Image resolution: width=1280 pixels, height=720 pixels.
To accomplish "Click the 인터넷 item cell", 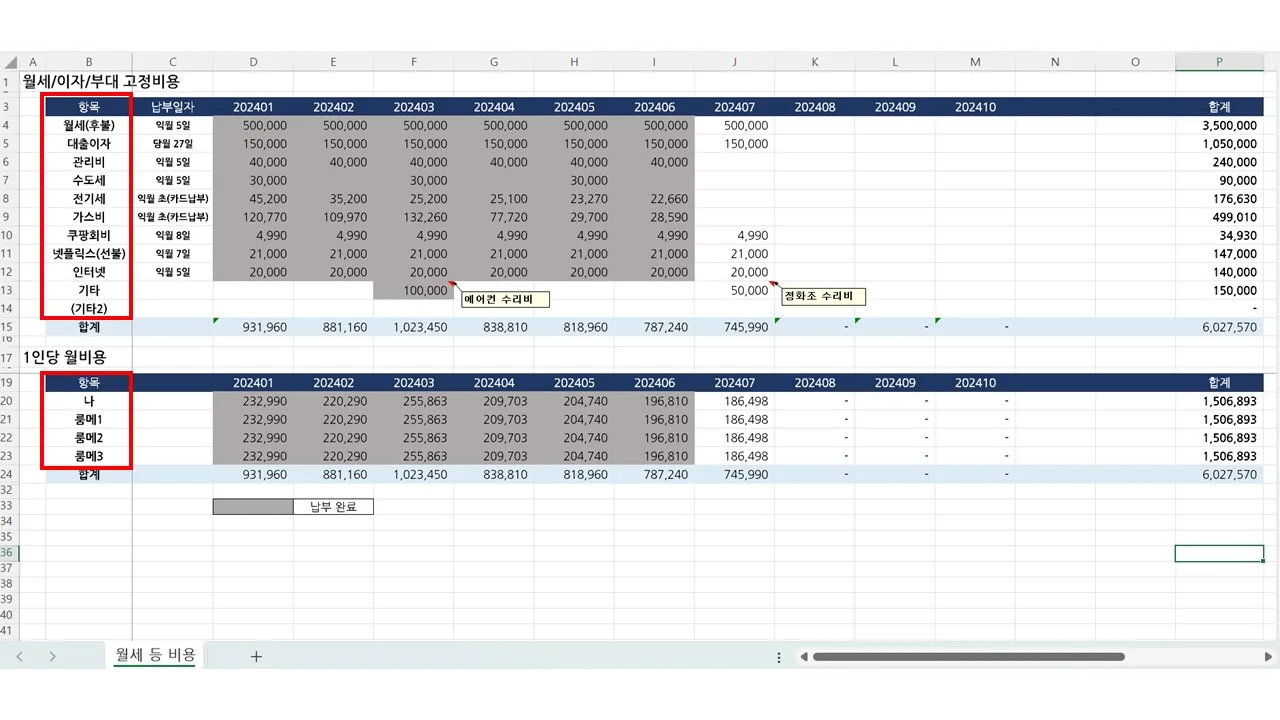I will (x=89, y=272).
